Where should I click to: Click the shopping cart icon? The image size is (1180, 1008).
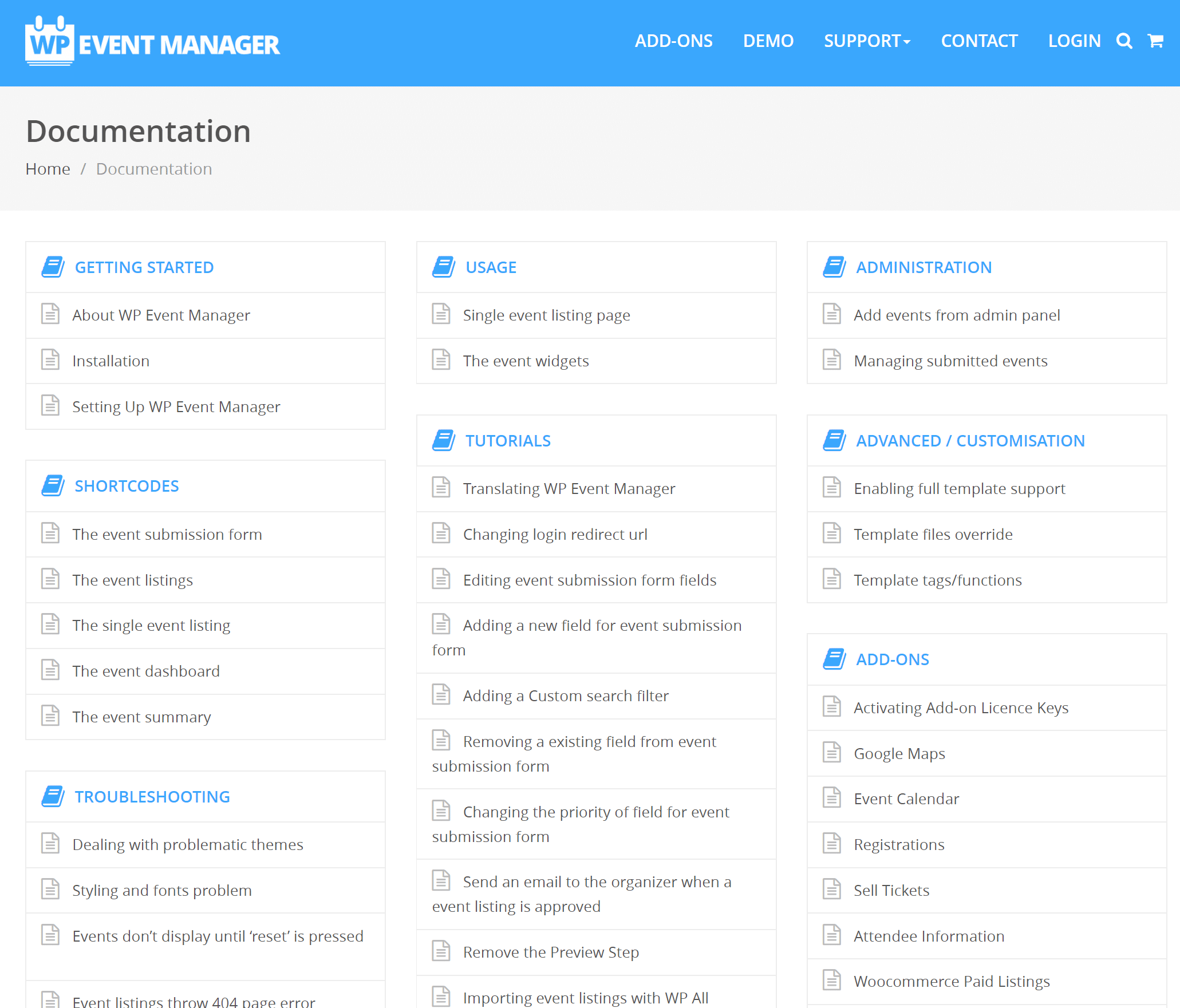coord(1156,41)
